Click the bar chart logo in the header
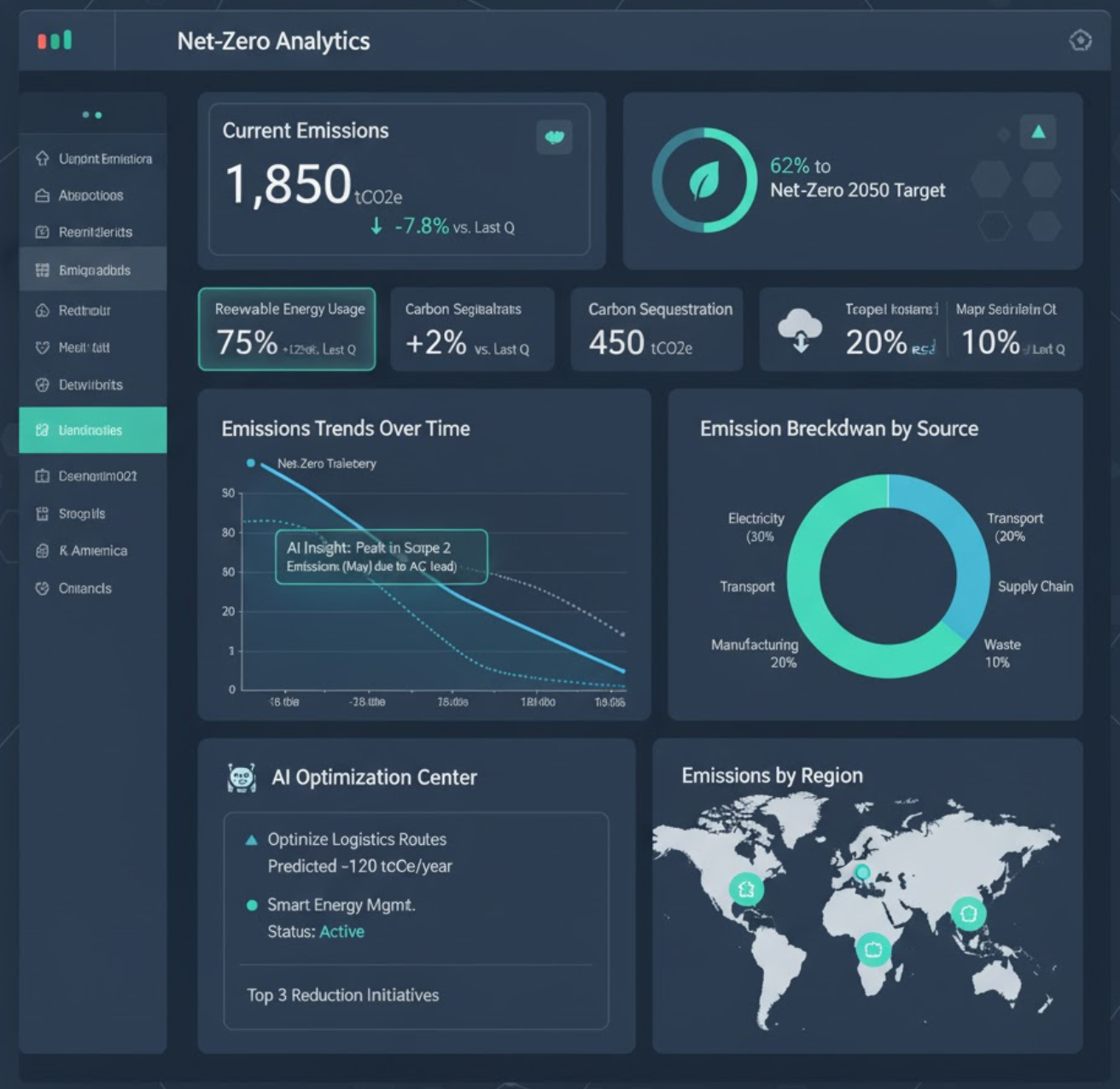 [54, 40]
